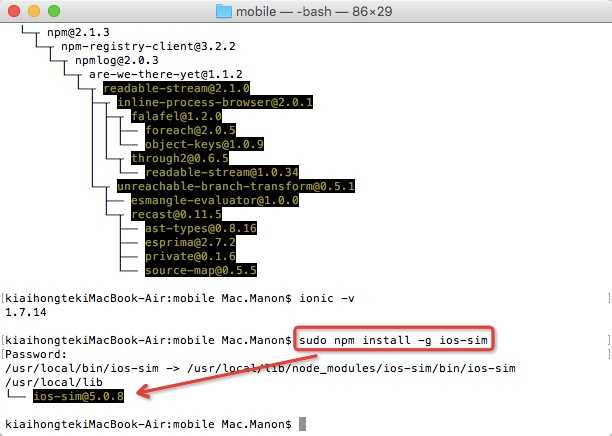Click the red close window button
Screen dimensions: 612x436
14,11
